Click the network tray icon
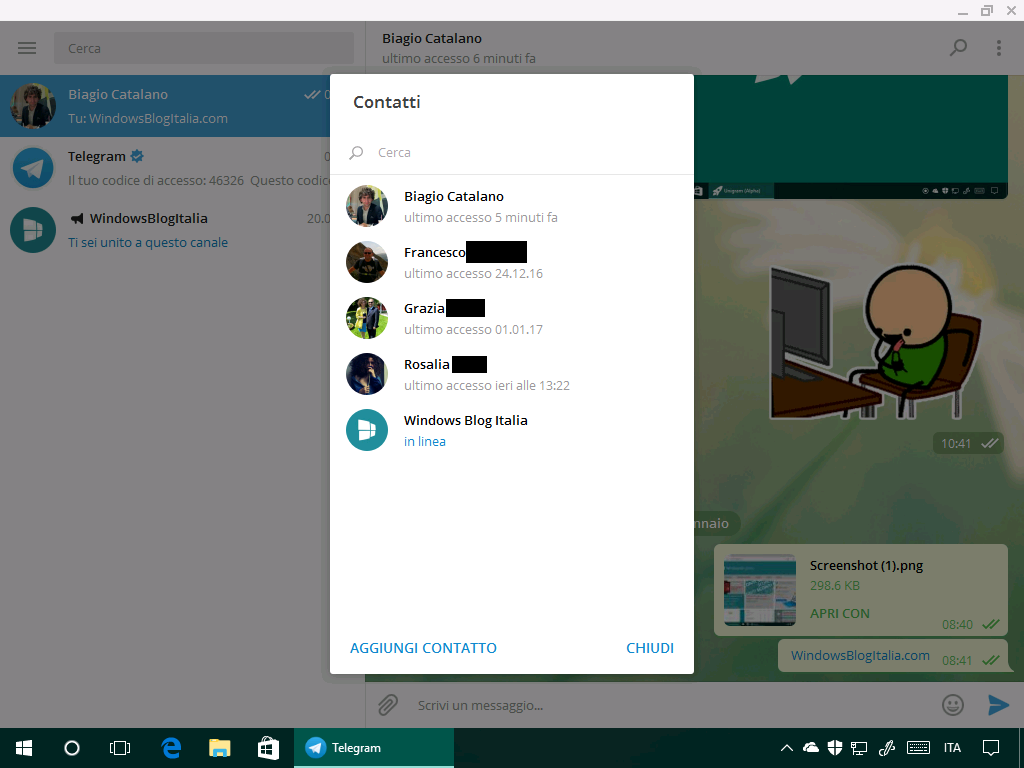 tap(859, 748)
